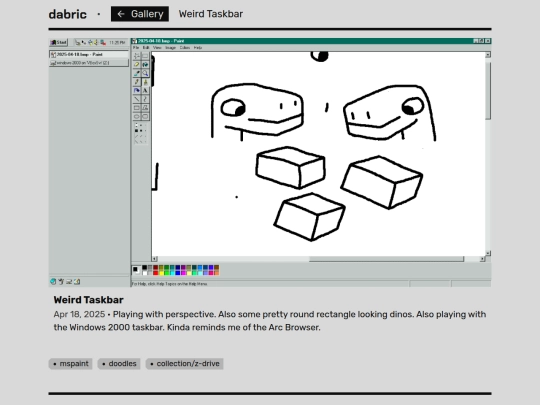The height and width of the screenshot is (405, 540).
Task: Go back to the Gallery
Action: coord(140,14)
